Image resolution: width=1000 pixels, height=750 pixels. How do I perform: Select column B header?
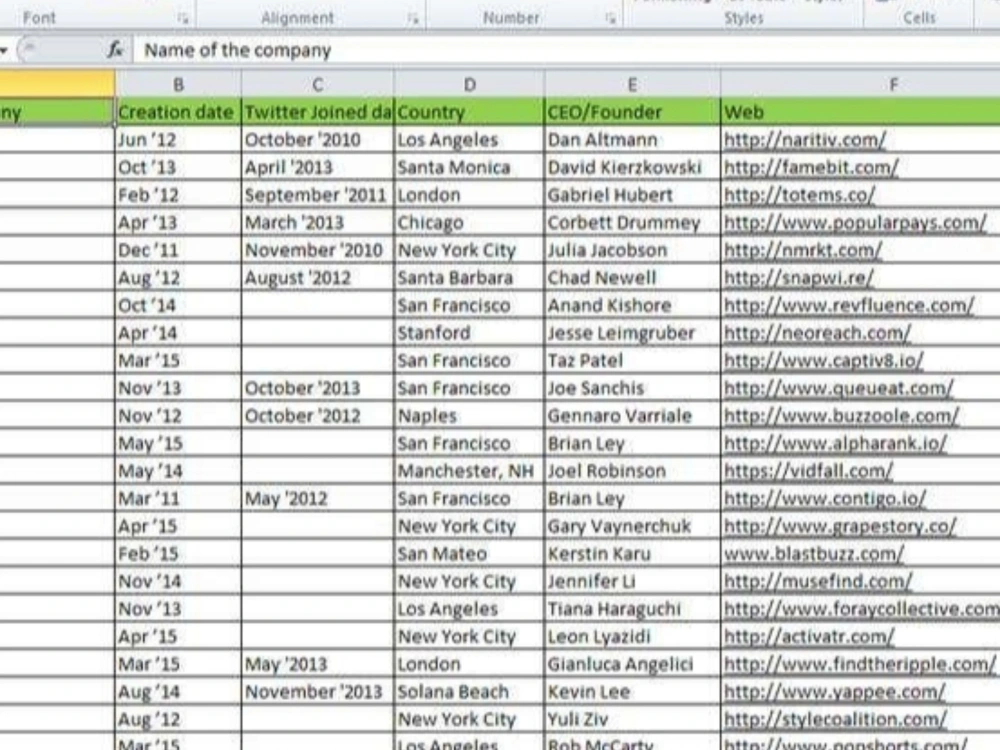[179, 84]
